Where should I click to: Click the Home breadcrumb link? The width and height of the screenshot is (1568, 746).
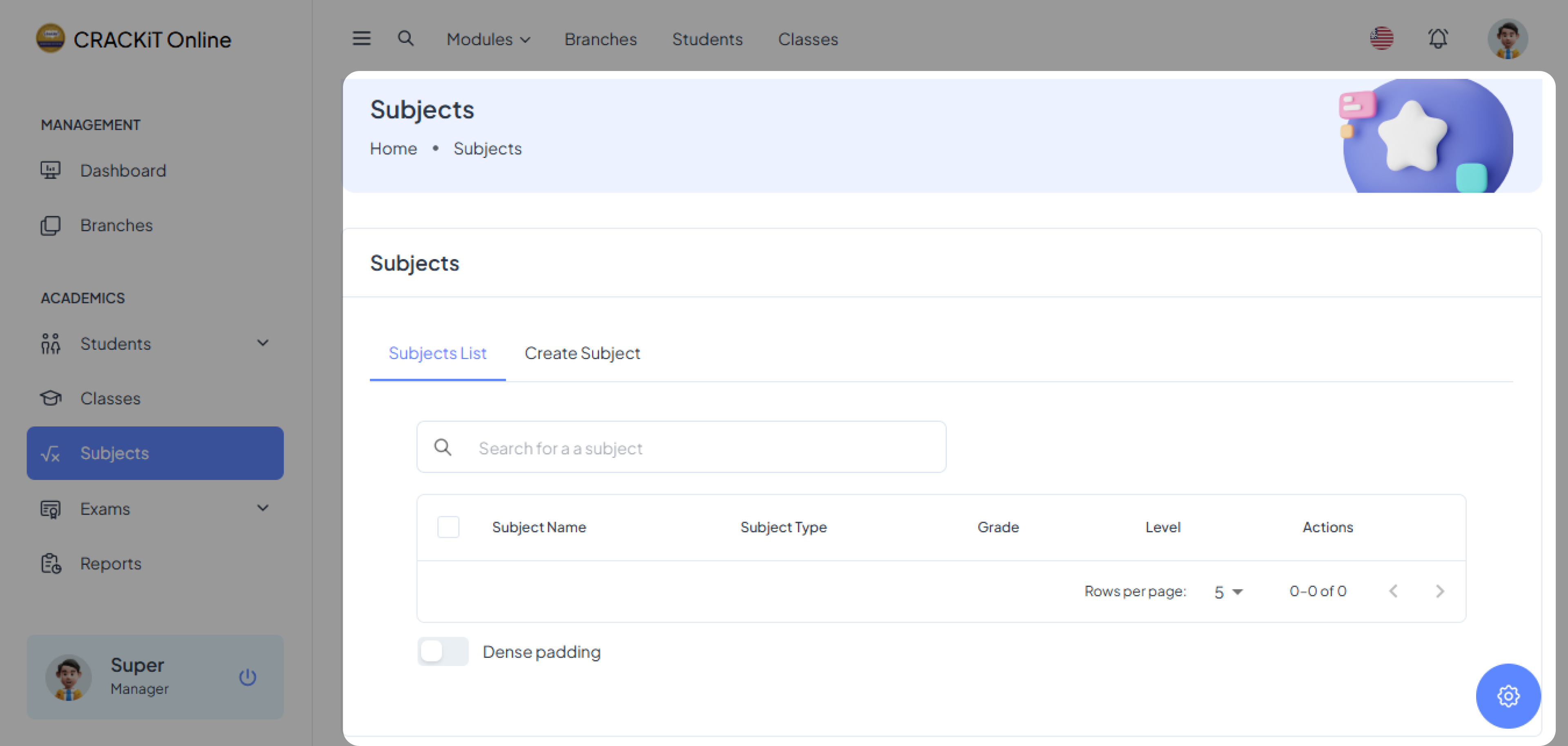tap(393, 149)
